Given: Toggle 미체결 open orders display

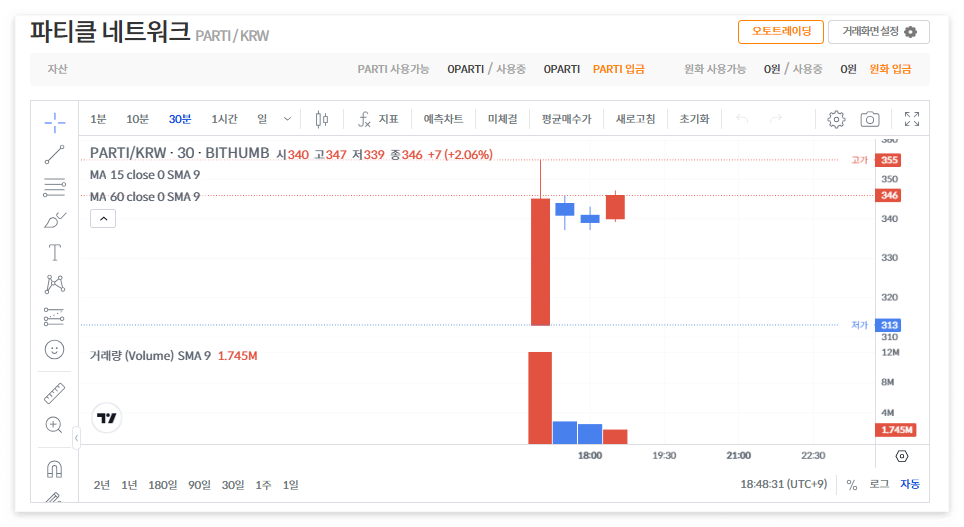Looking at the screenshot, I should click(x=502, y=119).
